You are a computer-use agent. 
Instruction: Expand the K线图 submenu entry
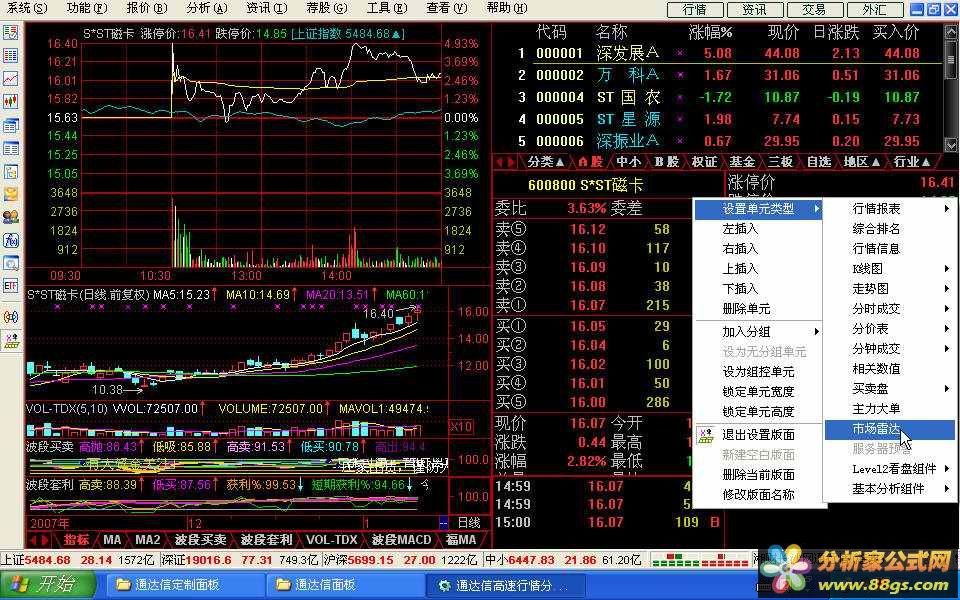coord(890,268)
